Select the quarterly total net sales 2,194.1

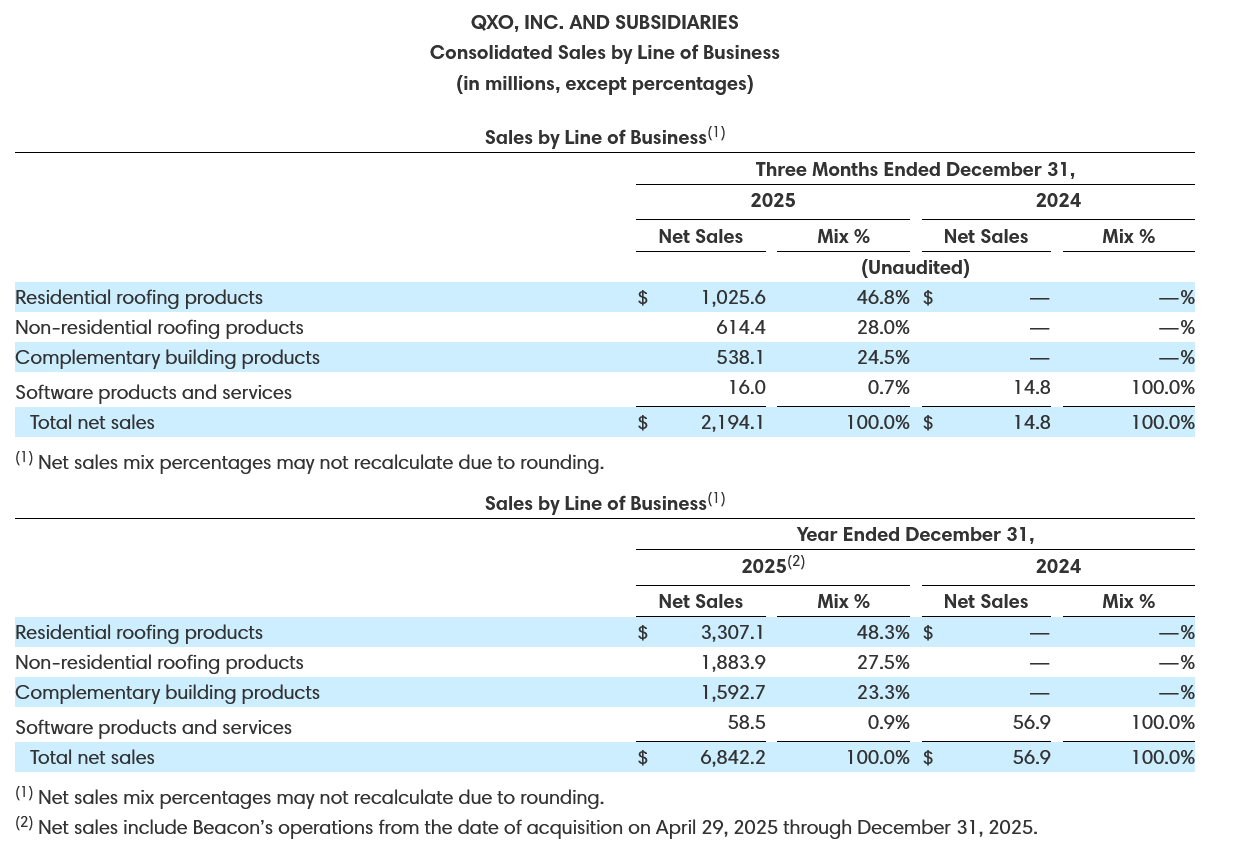point(733,422)
